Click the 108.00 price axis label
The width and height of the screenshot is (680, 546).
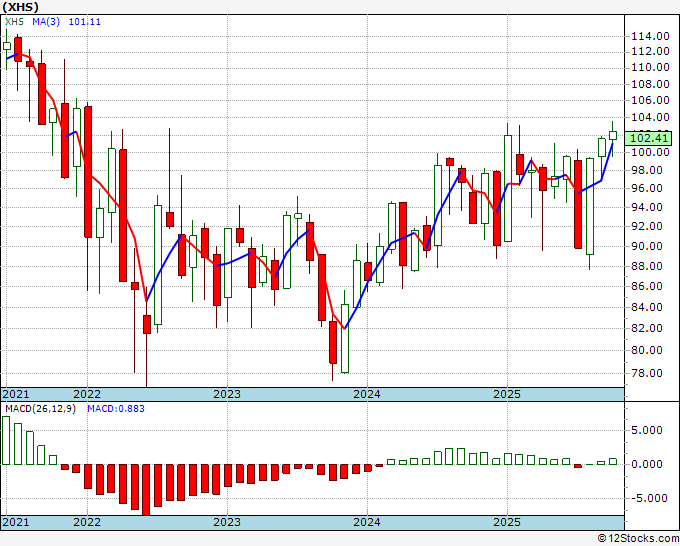point(650,84)
